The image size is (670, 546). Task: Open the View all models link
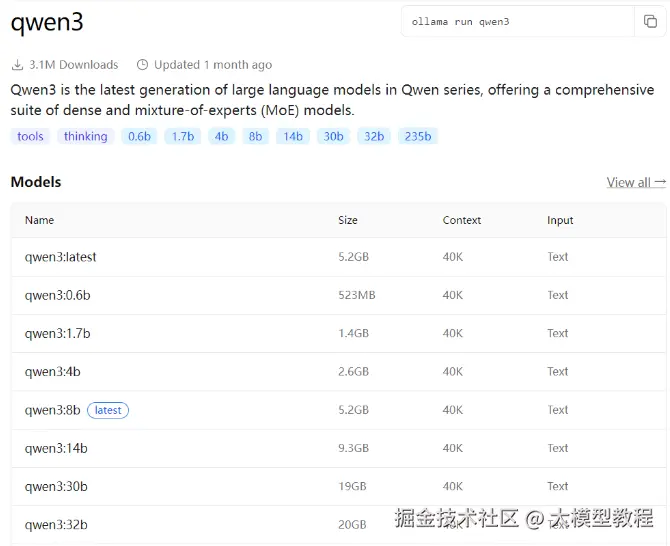(x=636, y=182)
